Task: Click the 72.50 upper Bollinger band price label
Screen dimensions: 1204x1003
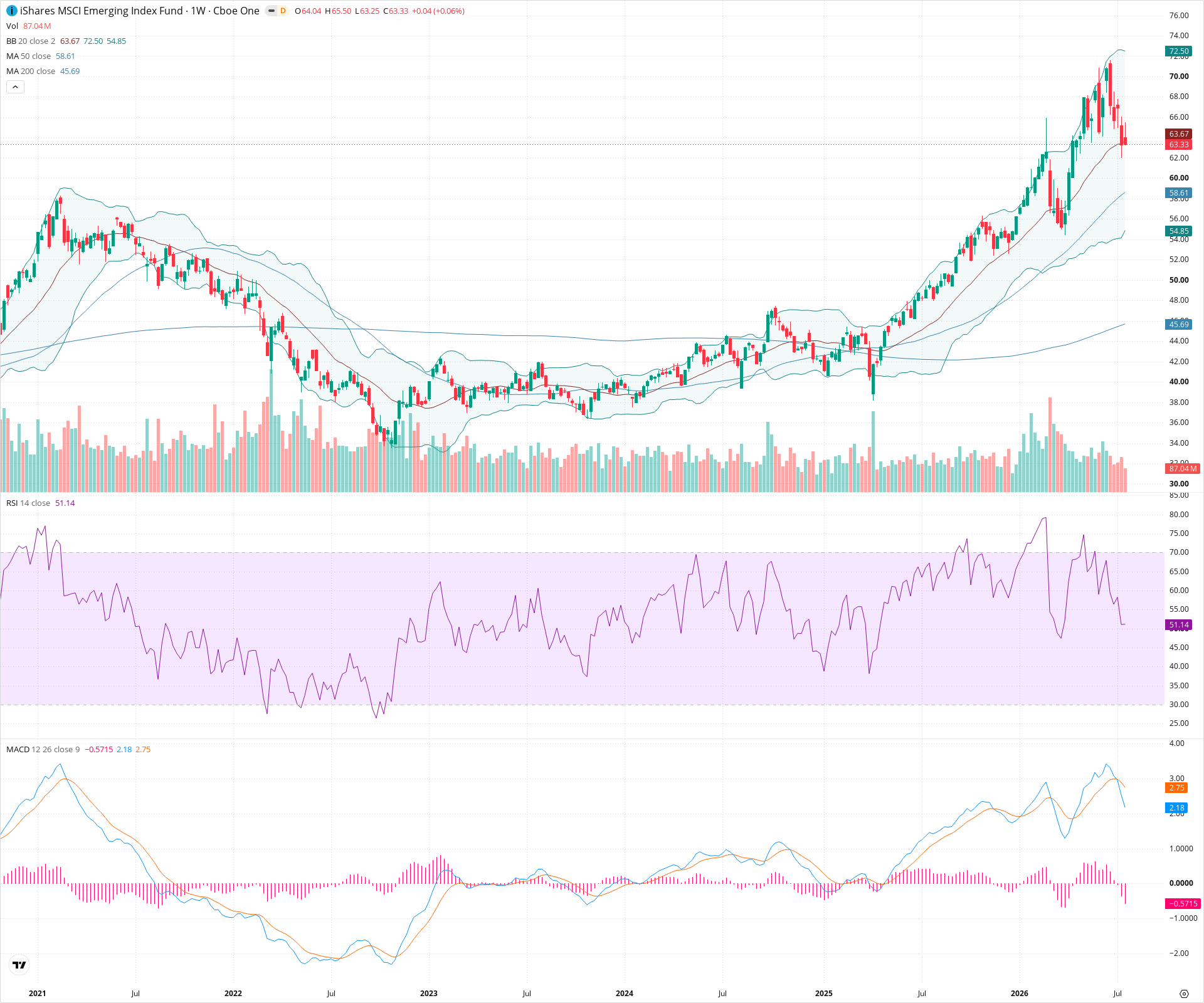Action: pyautogui.click(x=1178, y=51)
